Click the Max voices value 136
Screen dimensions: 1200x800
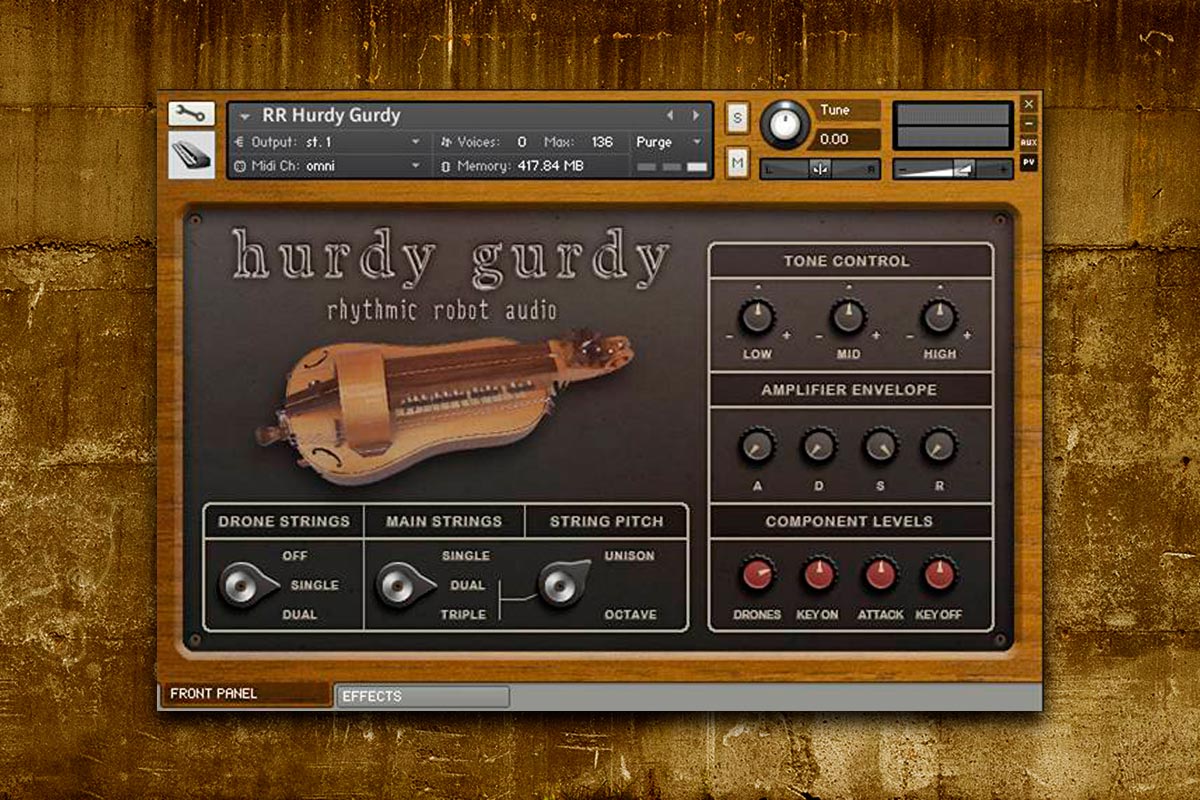(602, 142)
